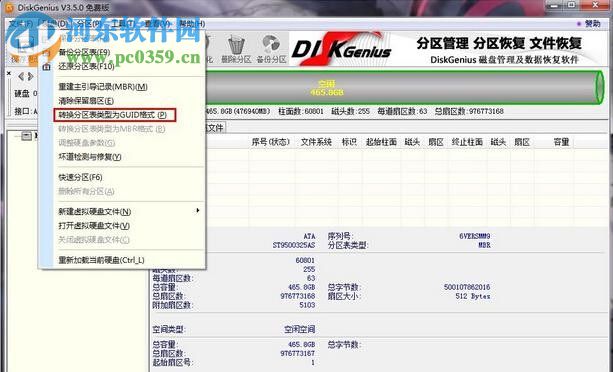
Task: Click the 序号(状态) column header
Action: pyautogui.click(x=270, y=142)
